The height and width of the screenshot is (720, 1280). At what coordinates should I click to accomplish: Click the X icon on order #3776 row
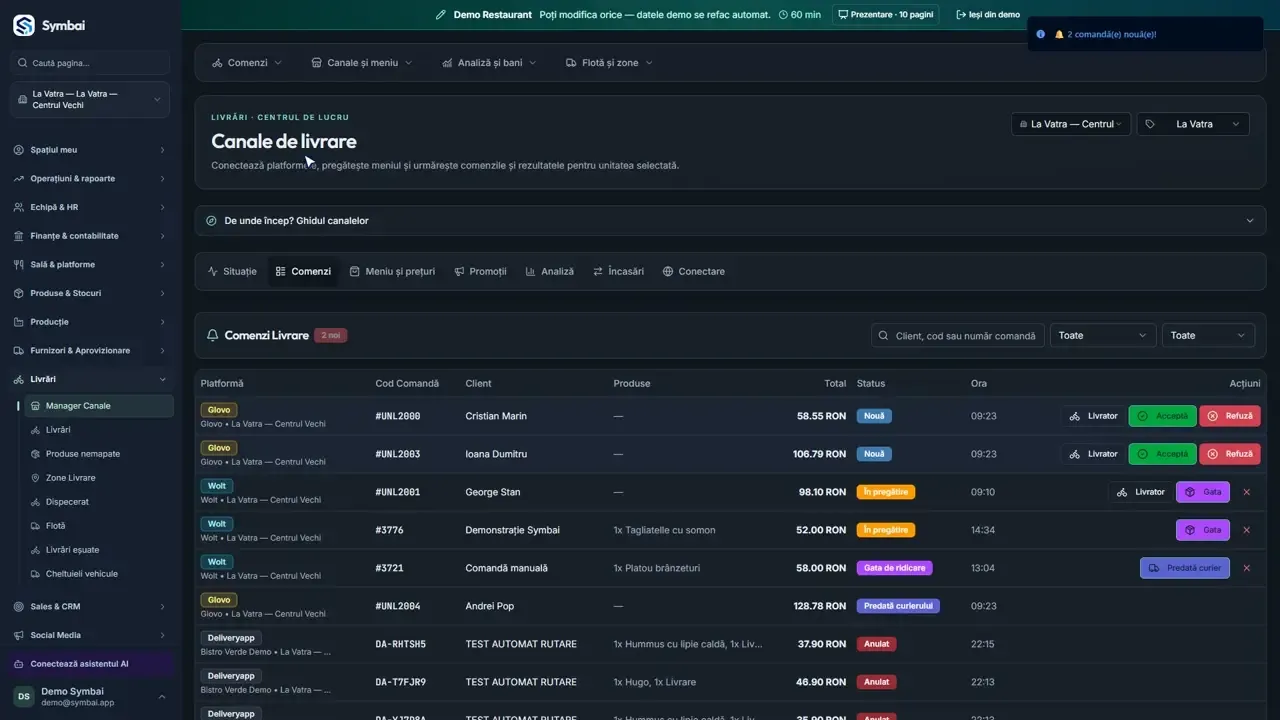[1246, 530]
